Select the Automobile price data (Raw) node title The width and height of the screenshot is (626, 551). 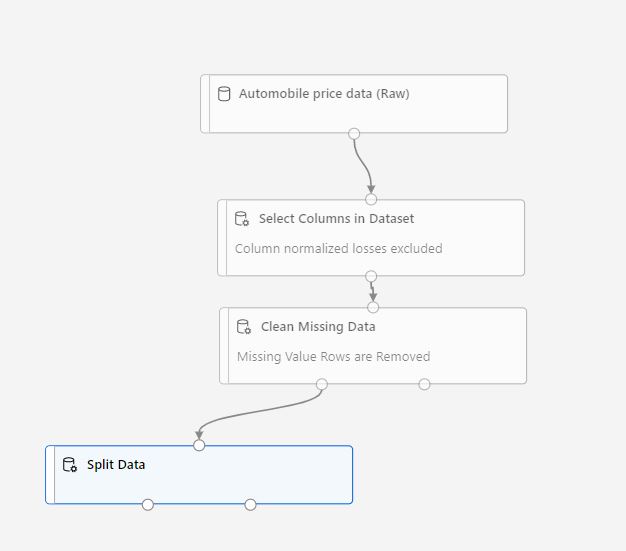[x=324, y=94]
